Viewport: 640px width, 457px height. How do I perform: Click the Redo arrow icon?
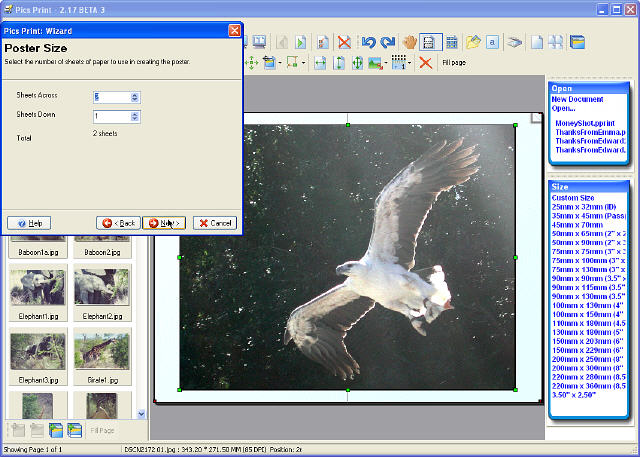click(387, 43)
